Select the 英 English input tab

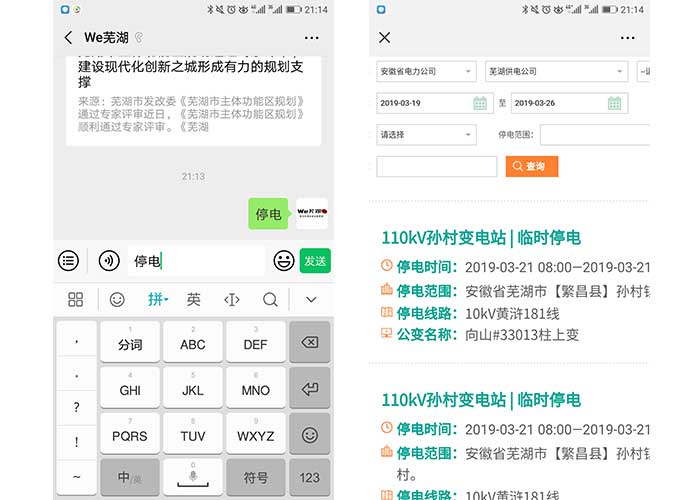(x=194, y=299)
